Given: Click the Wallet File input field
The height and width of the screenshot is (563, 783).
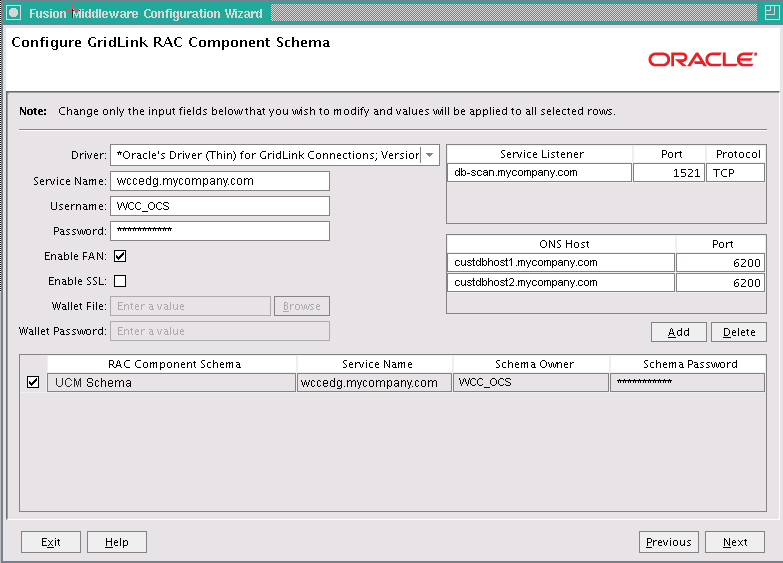Looking at the screenshot, I should tap(190, 306).
